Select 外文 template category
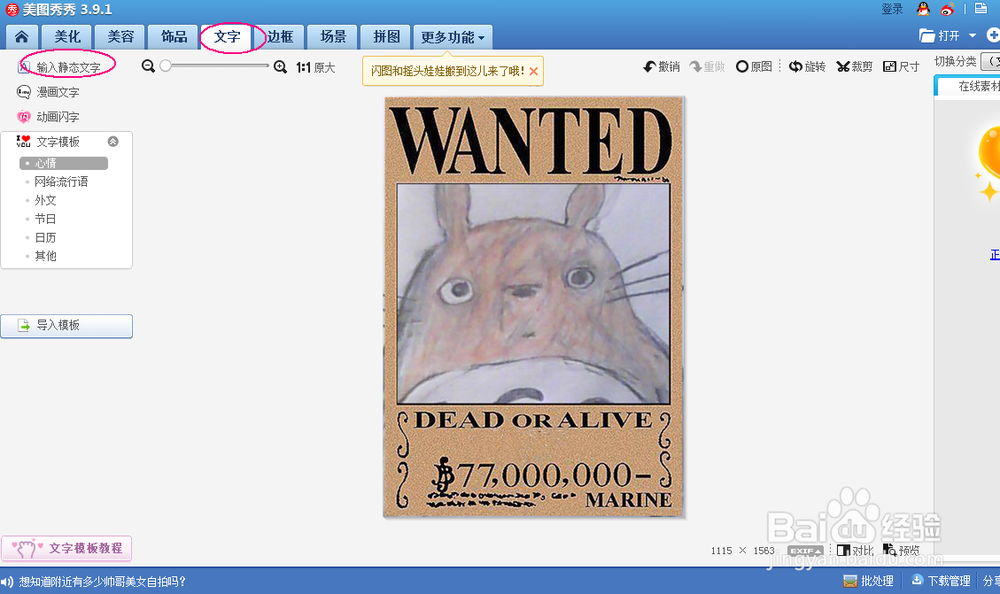The image size is (1000, 594). [x=45, y=200]
